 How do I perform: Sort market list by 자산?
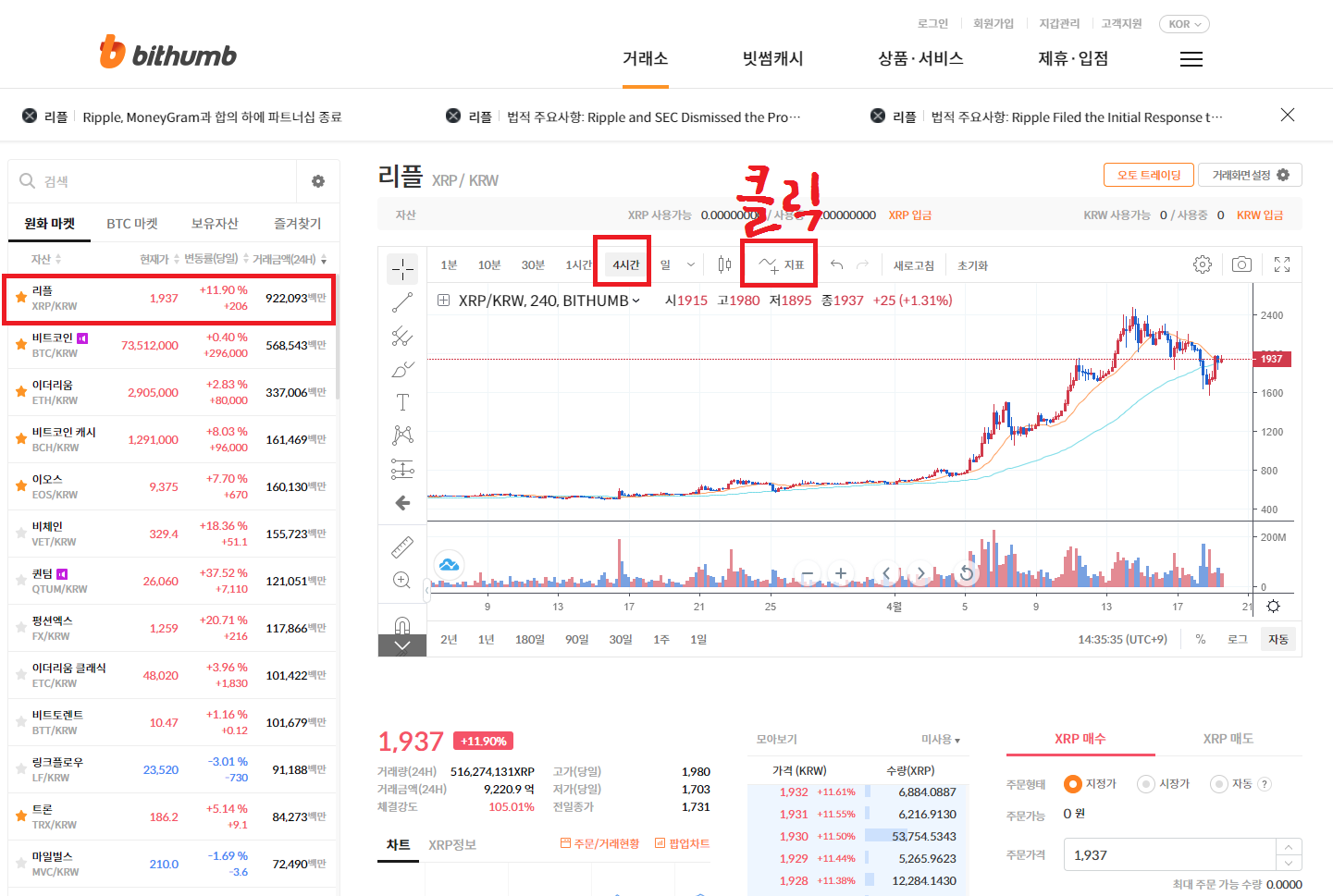click(46, 260)
